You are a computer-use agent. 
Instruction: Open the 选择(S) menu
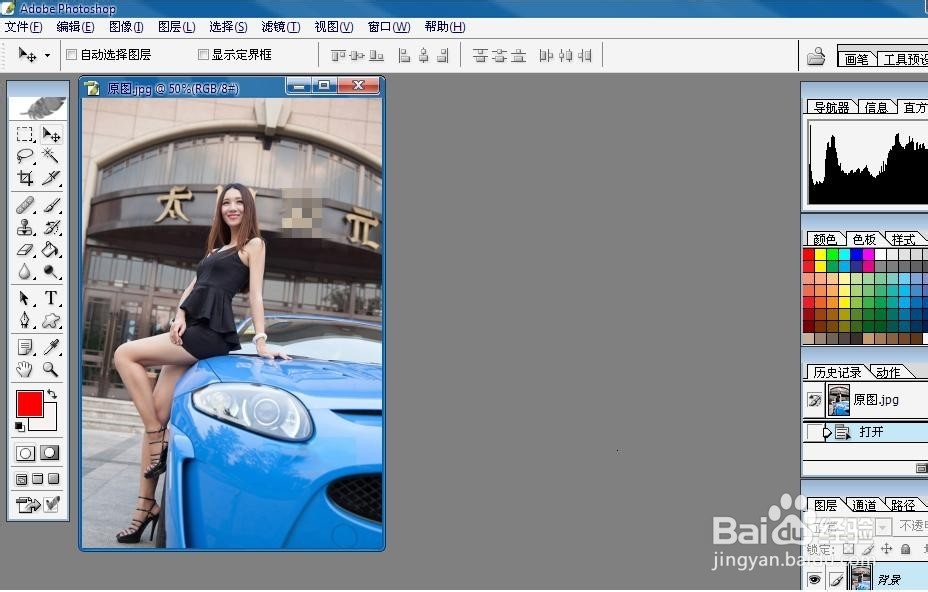(228, 27)
